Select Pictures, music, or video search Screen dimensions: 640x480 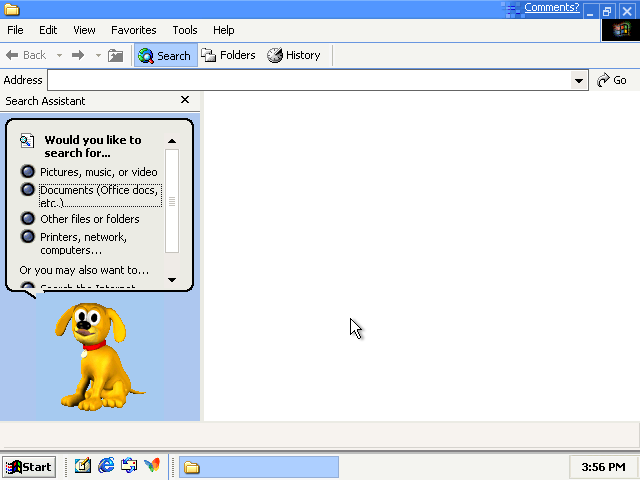coord(89,172)
